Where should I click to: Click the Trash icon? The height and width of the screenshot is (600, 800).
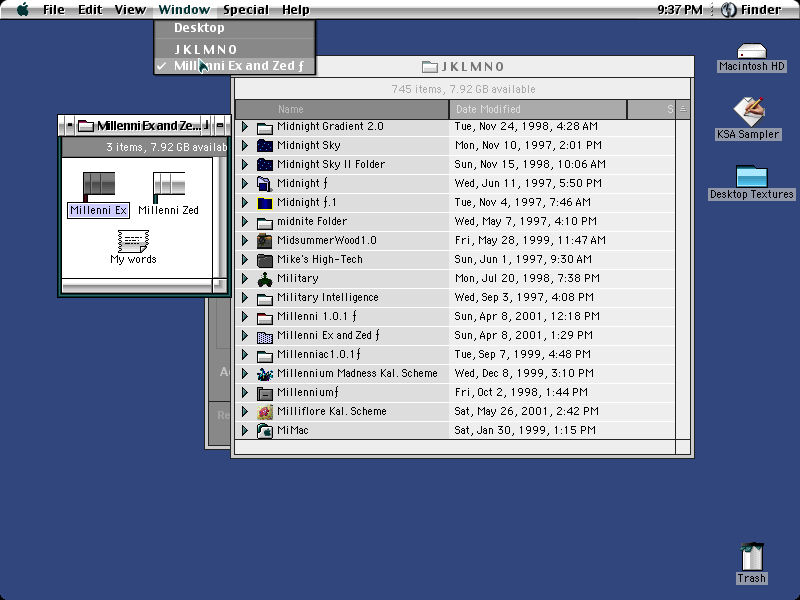752,557
